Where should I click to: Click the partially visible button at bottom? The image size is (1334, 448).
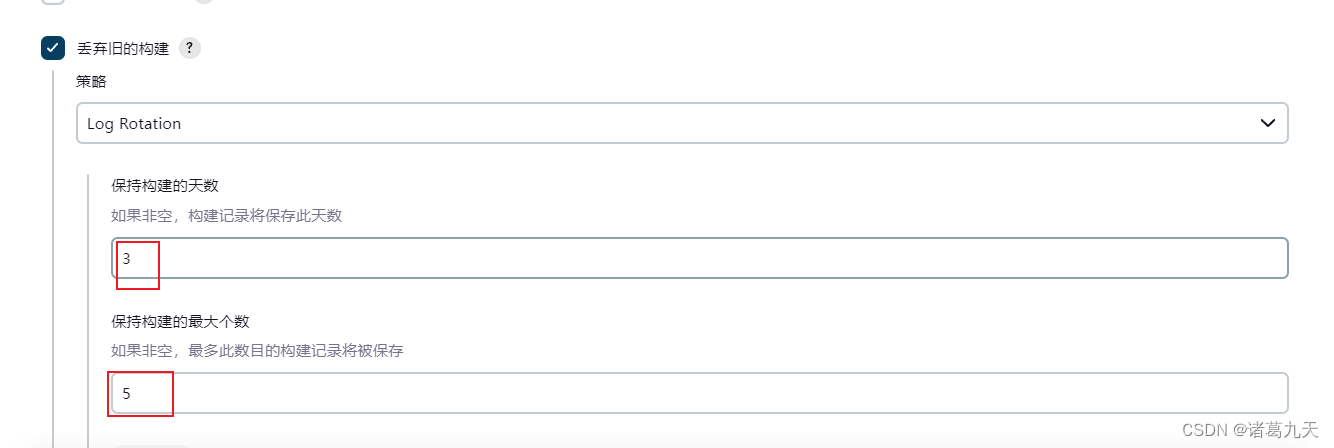pyautogui.click(x=150, y=445)
